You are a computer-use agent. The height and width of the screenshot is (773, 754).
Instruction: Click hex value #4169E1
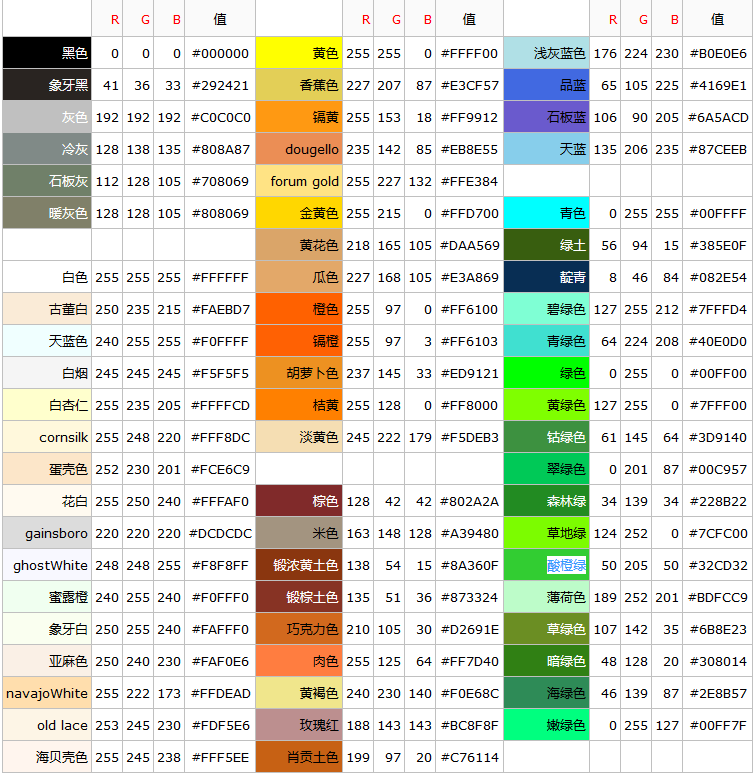coord(718,85)
